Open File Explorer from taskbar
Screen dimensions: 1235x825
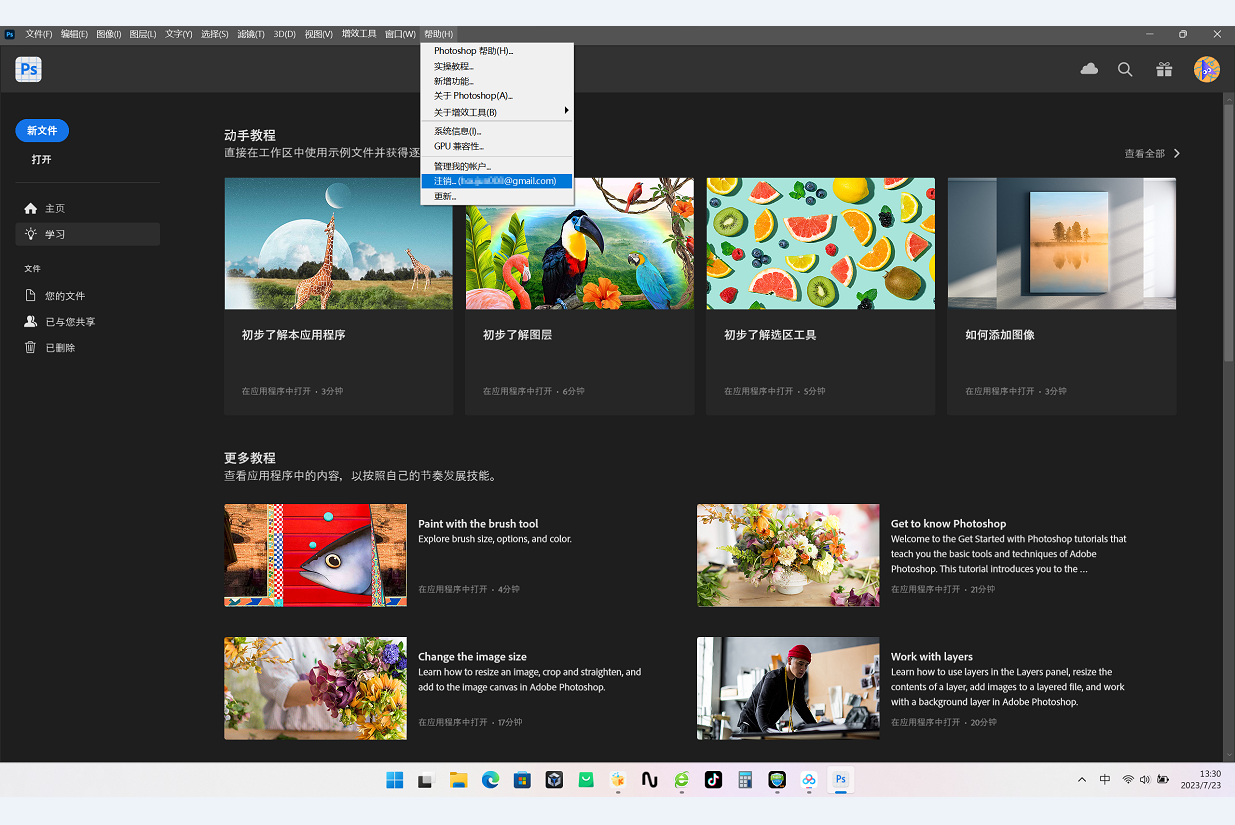click(x=458, y=780)
